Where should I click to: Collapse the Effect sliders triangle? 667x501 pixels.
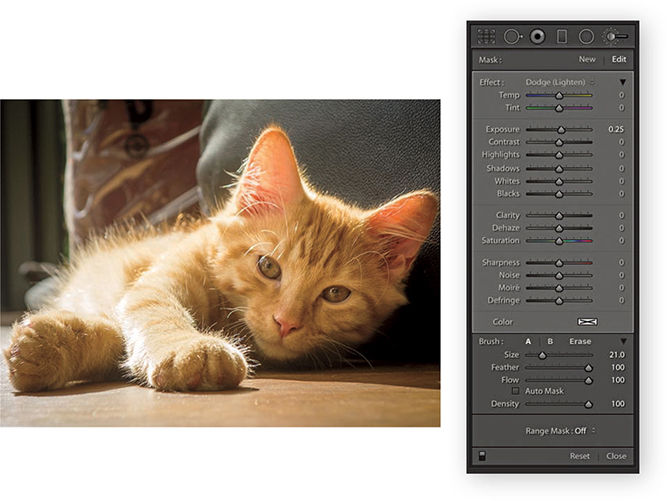623,82
